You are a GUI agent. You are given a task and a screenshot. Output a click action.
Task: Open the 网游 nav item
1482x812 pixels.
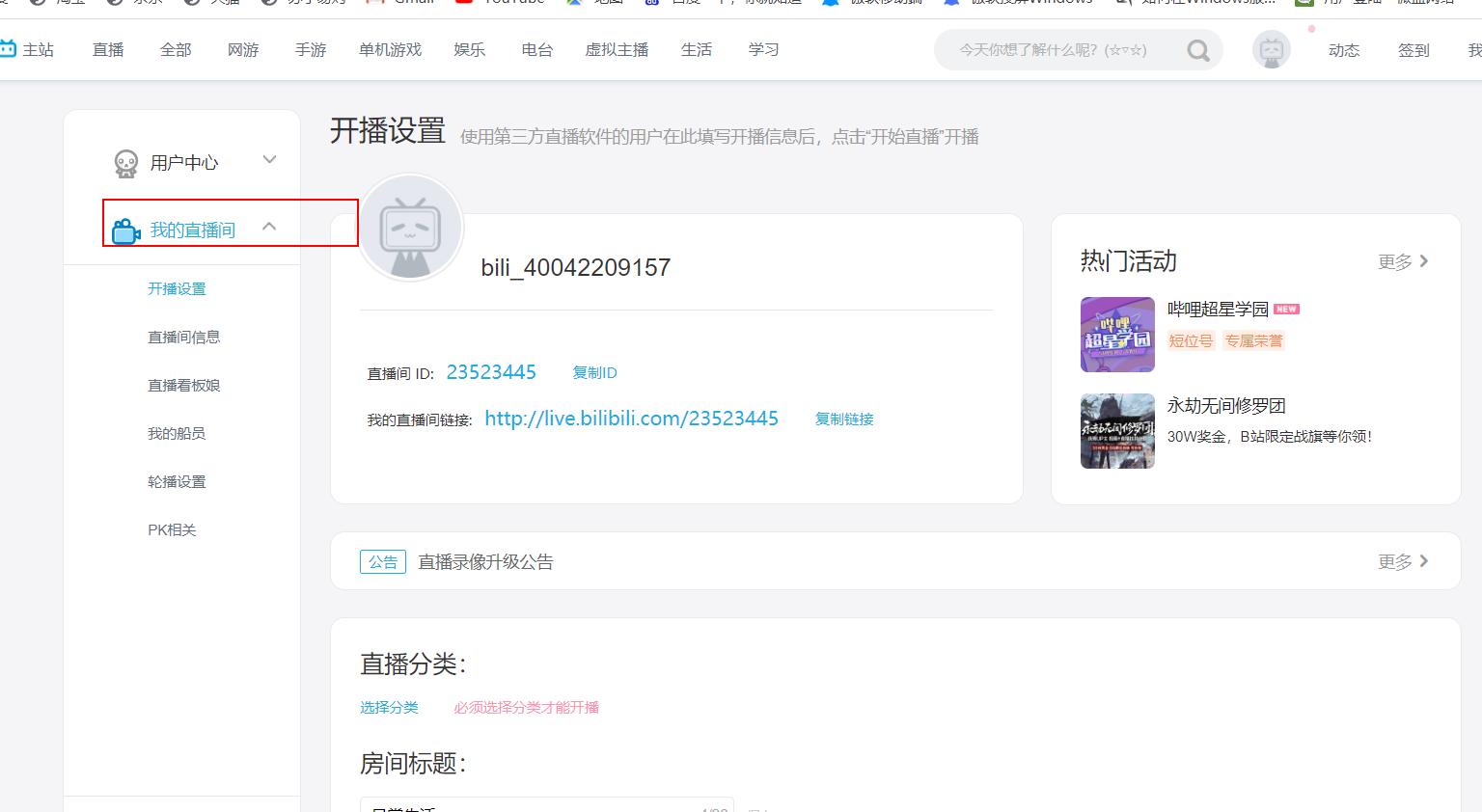pyautogui.click(x=243, y=49)
